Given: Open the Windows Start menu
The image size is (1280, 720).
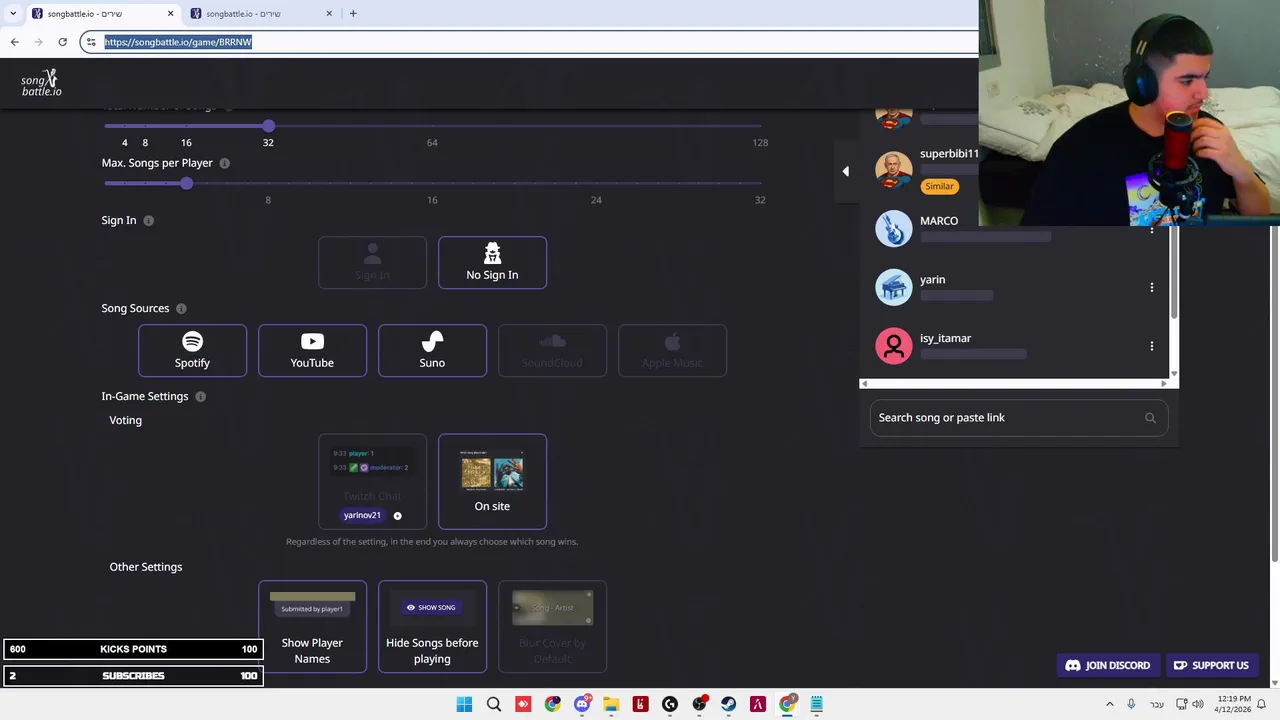Looking at the screenshot, I should [464, 705].
